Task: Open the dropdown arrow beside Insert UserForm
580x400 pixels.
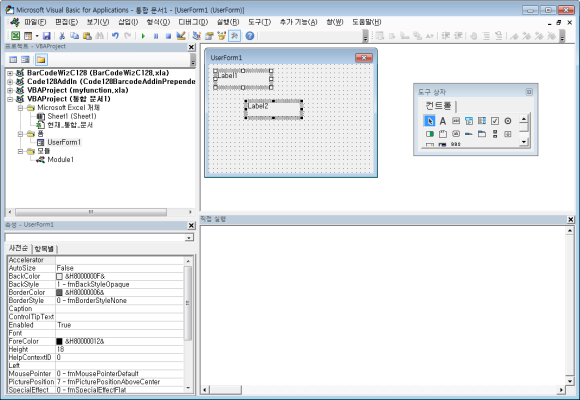Action: pos(37,36)
